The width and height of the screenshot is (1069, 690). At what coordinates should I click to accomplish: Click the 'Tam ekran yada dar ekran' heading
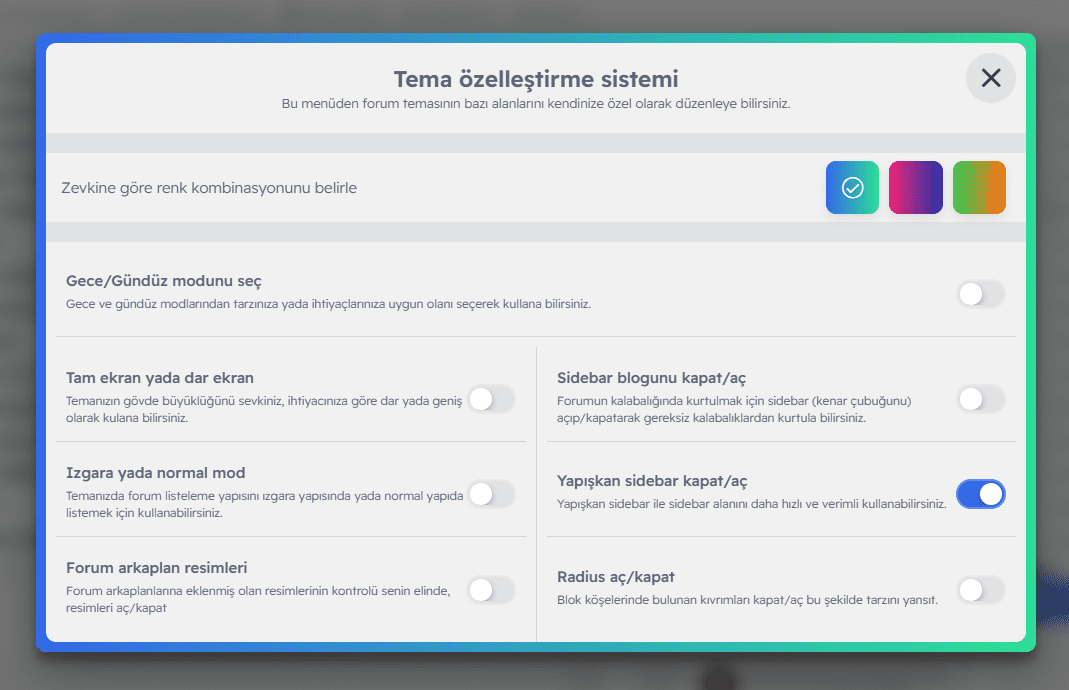(160, 378)
